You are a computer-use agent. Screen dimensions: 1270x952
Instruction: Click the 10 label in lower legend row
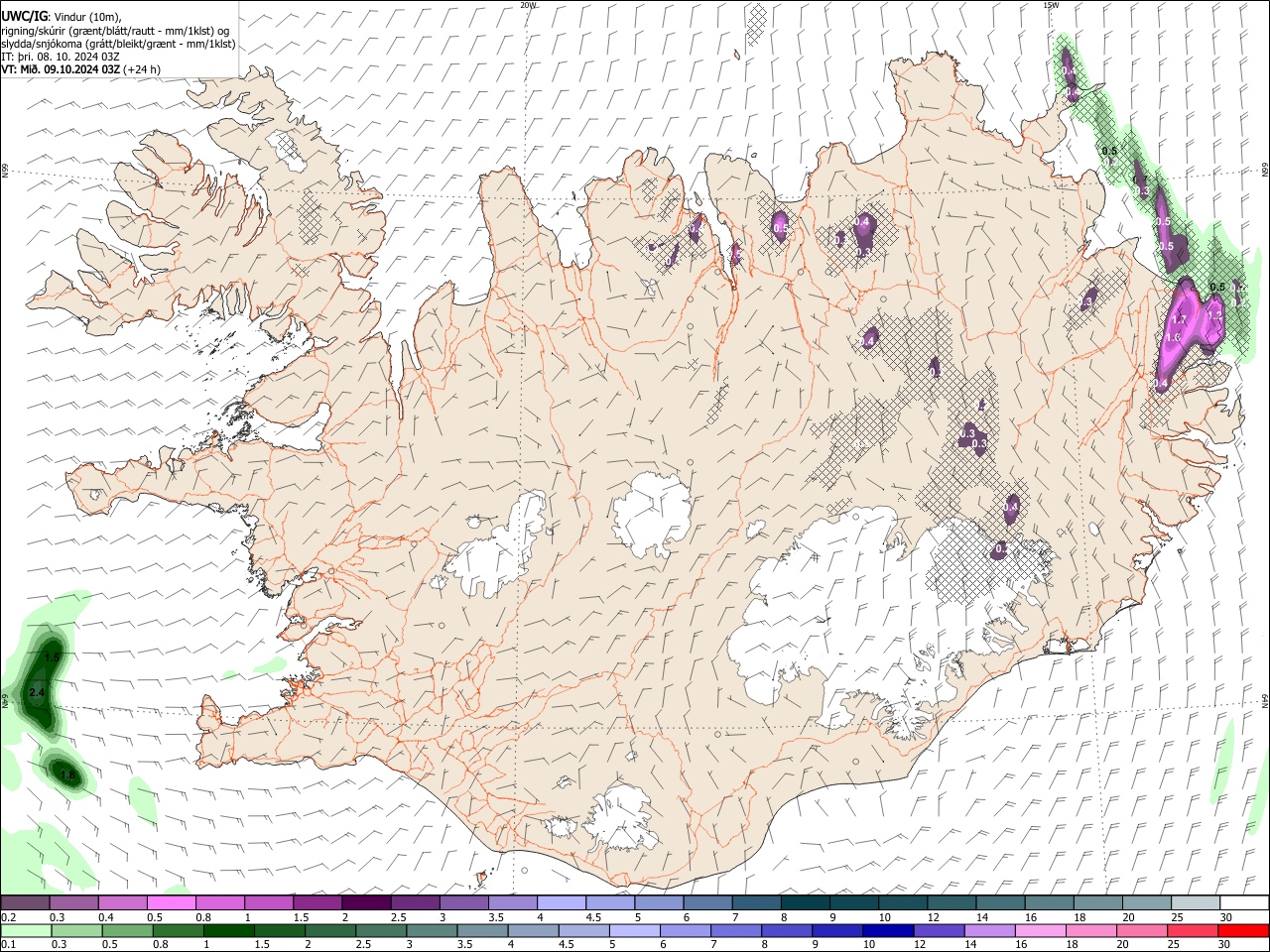click(x=868, y=944)
